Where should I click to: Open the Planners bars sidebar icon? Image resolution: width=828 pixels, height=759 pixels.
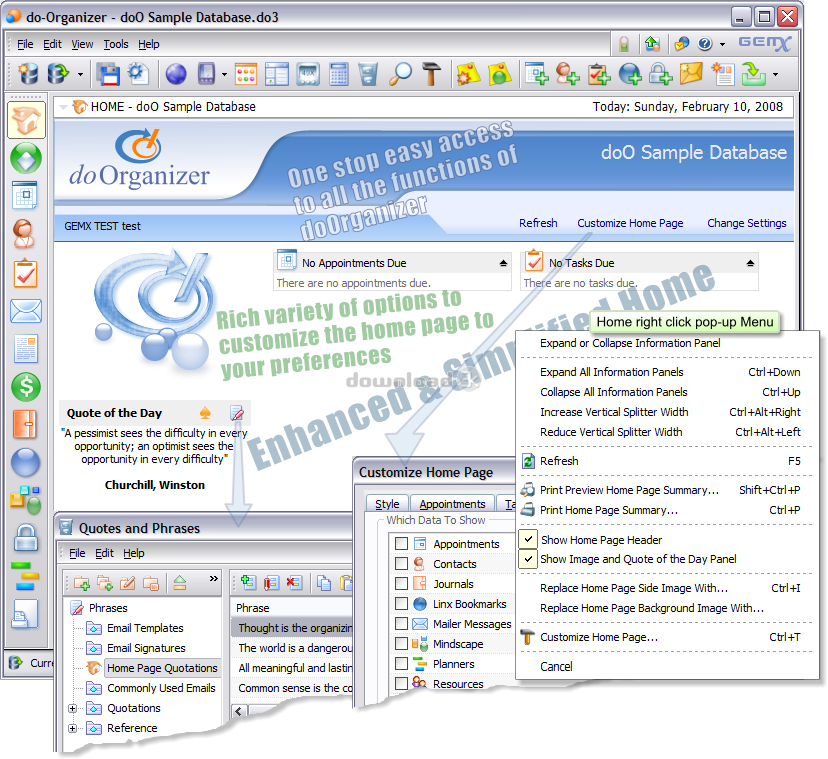[25, 575]
